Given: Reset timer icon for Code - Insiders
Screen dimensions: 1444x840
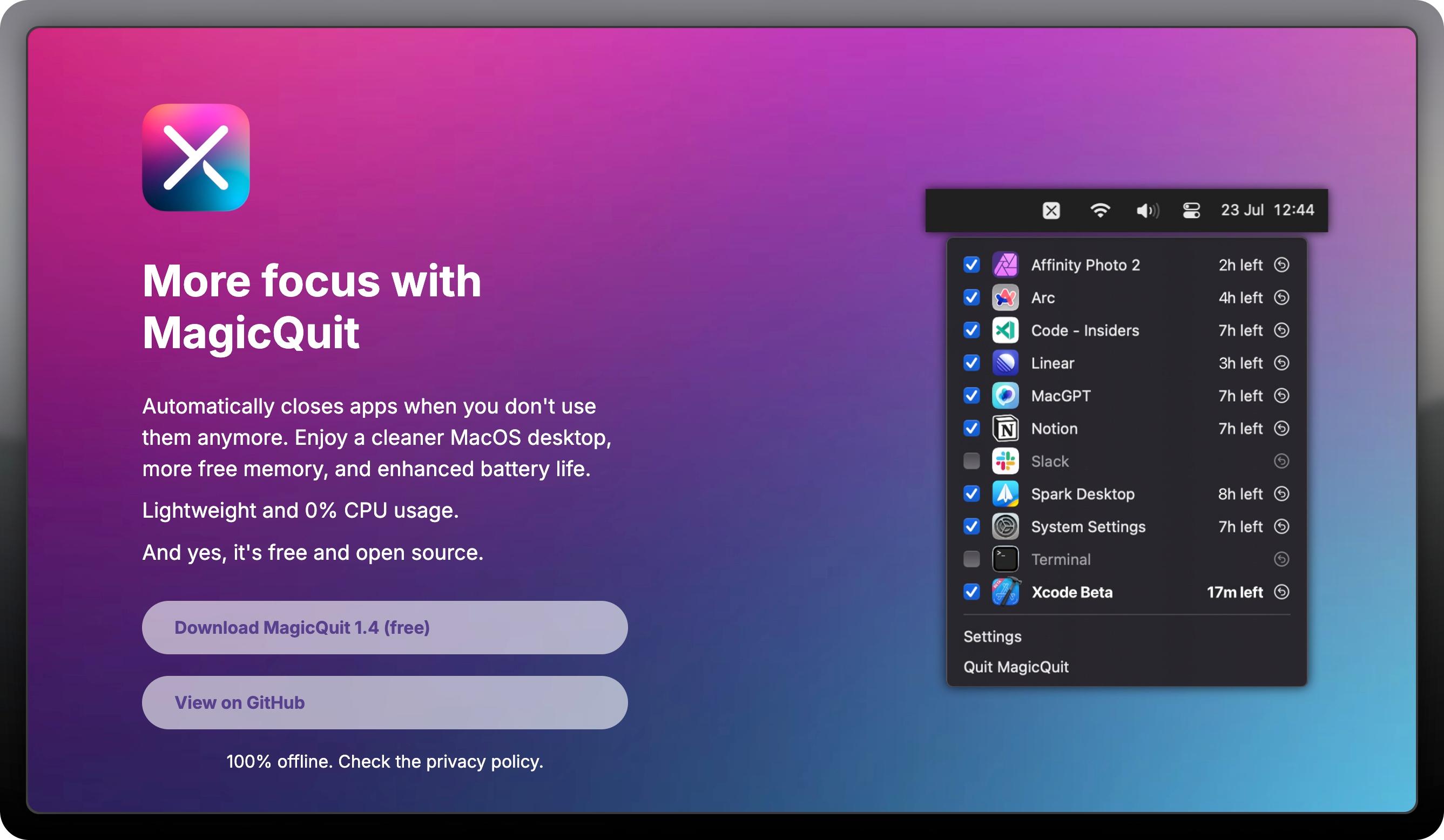Looking at the screenshot, I should [x=1281, y=330].
